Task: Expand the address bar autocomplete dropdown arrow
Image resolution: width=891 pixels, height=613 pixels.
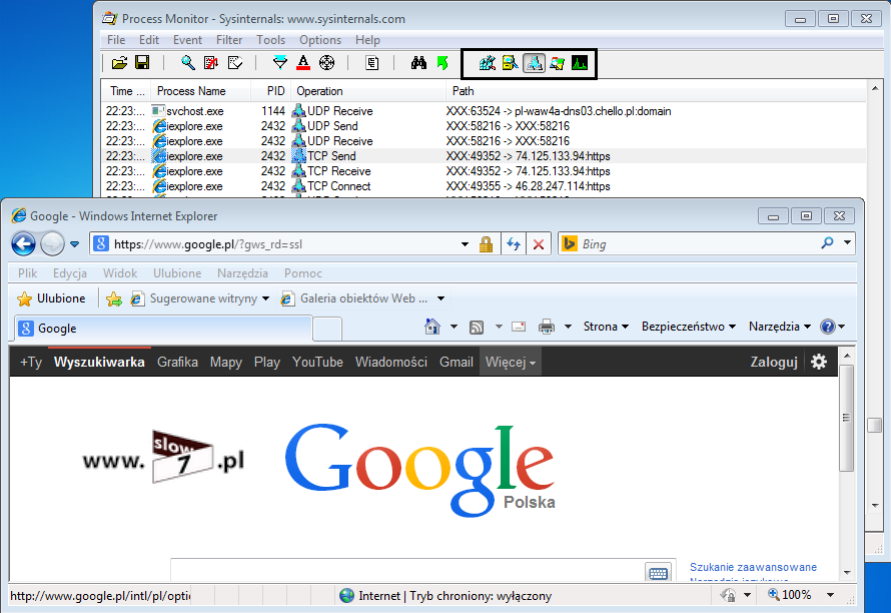Action: [x=465, y=244]
